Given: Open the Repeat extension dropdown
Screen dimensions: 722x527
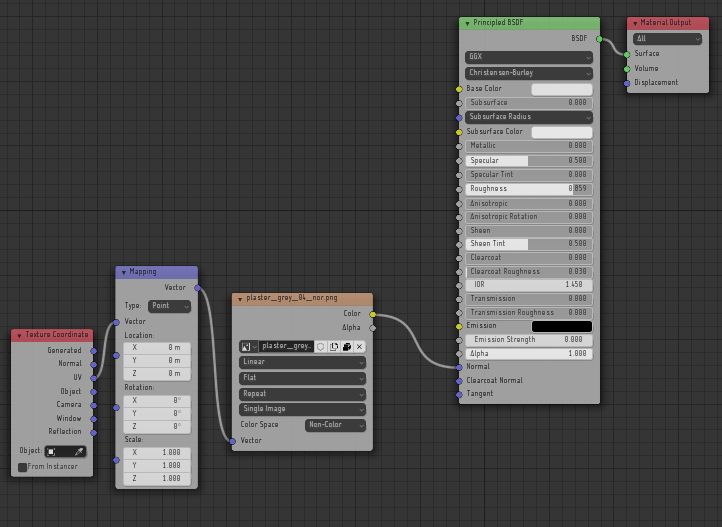Looking at the screenshot, I should point(303,394).
